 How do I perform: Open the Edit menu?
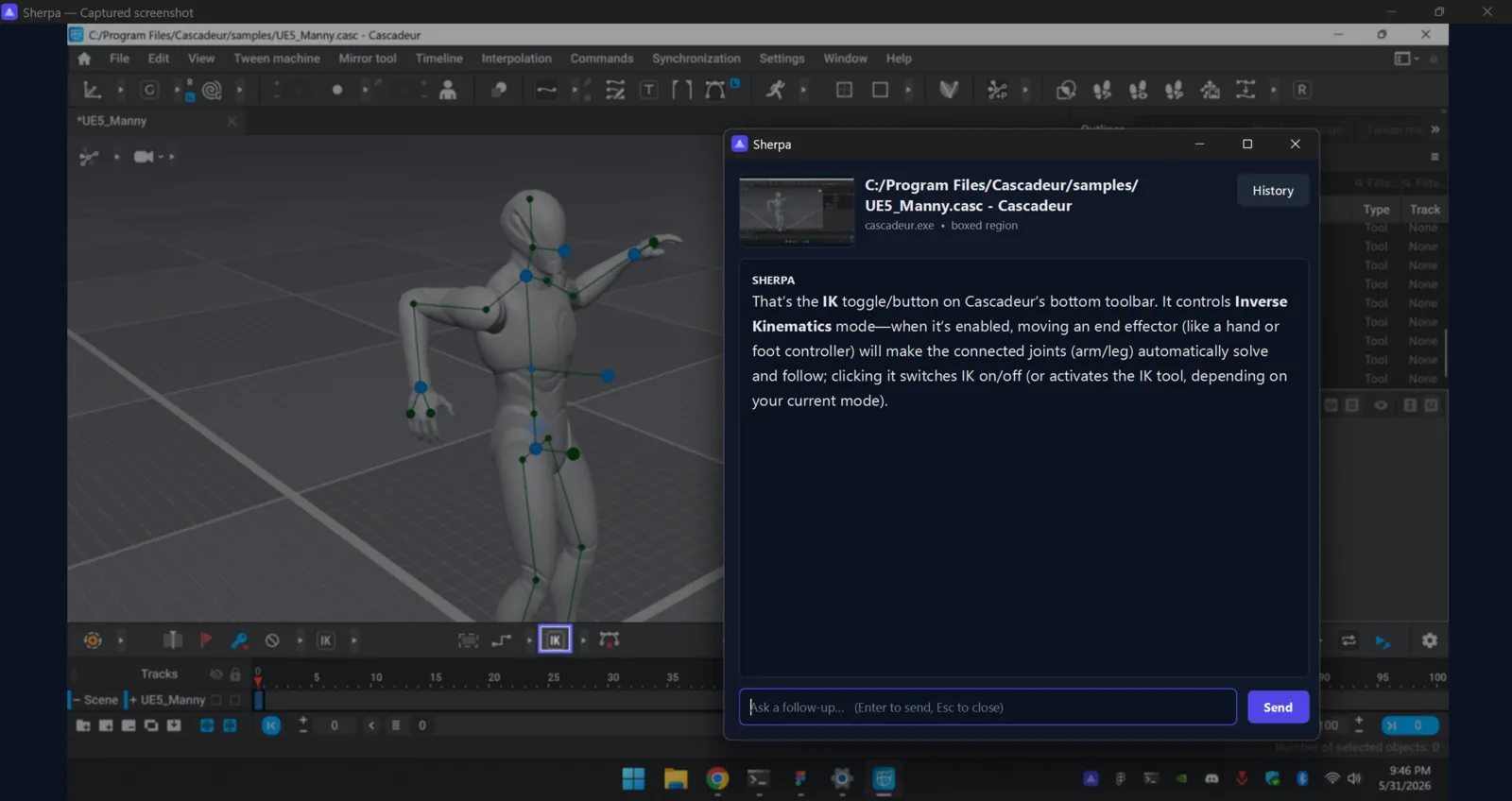coord(159,59)
